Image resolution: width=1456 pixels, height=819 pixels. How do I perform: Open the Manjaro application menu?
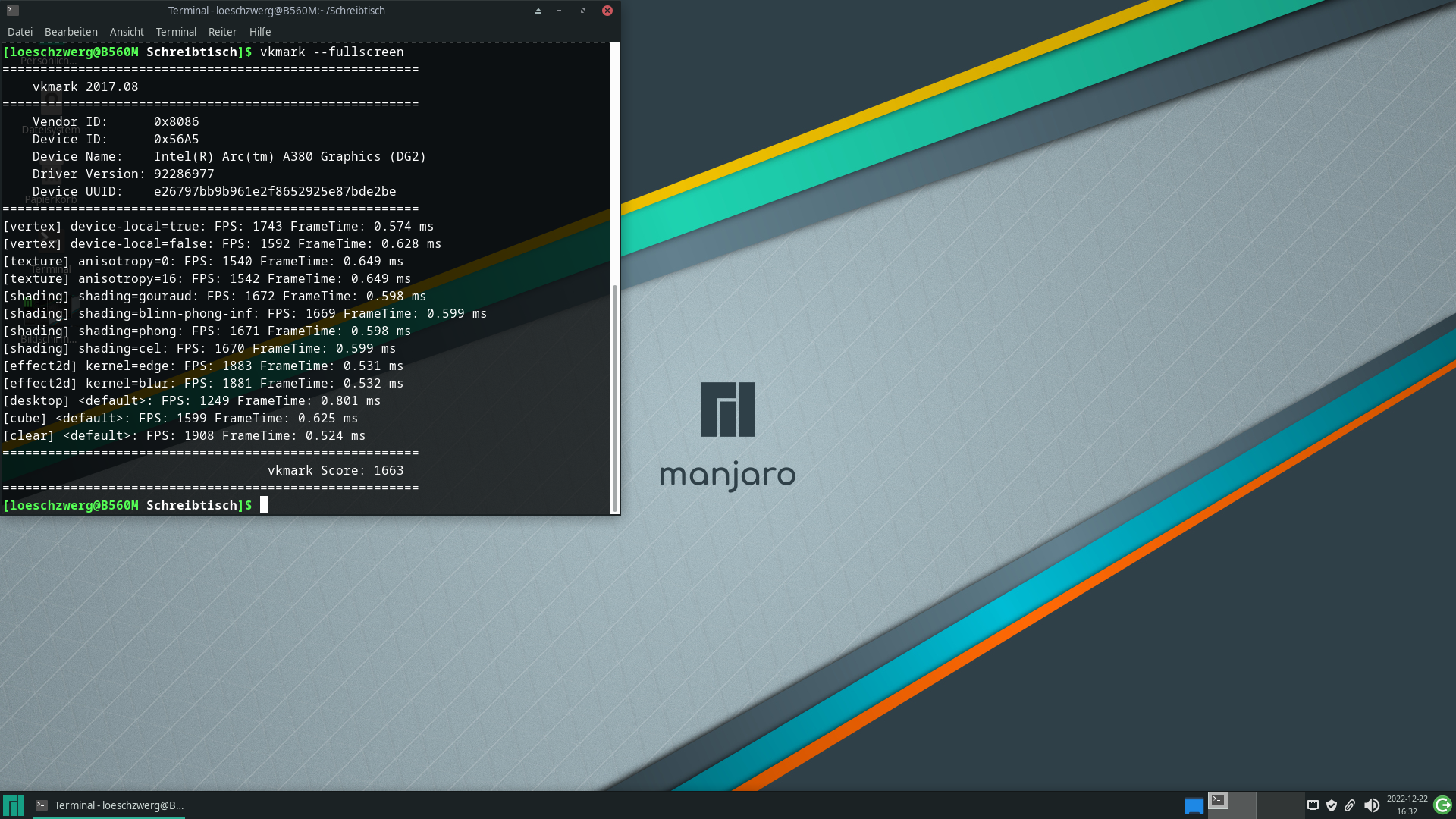point(13,805)
